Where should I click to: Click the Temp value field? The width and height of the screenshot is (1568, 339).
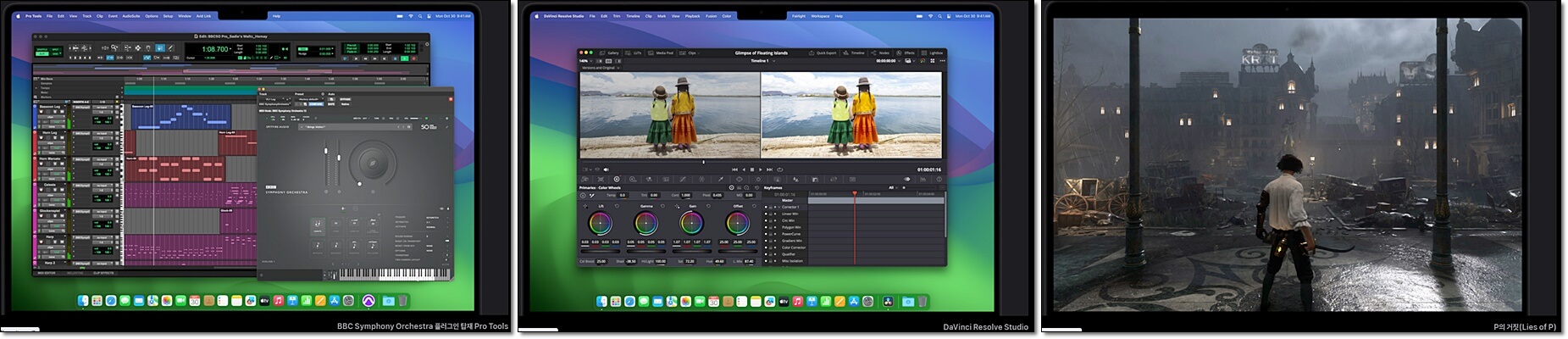coord(623,196)
